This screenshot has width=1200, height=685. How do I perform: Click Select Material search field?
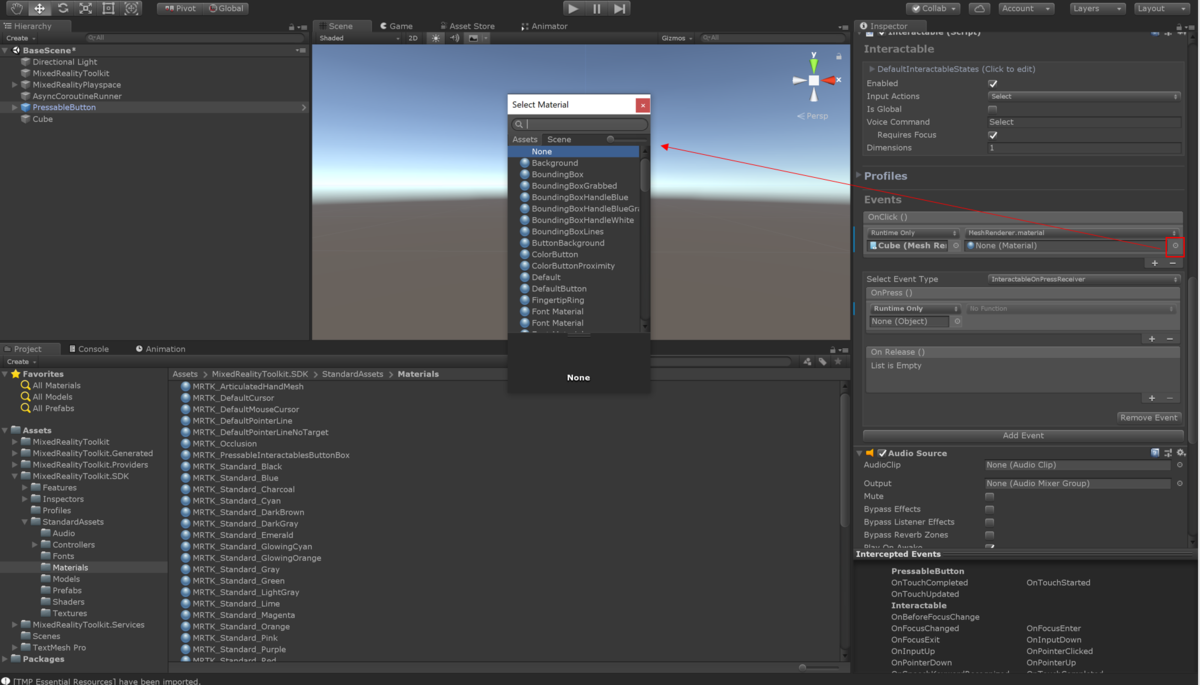580,125
